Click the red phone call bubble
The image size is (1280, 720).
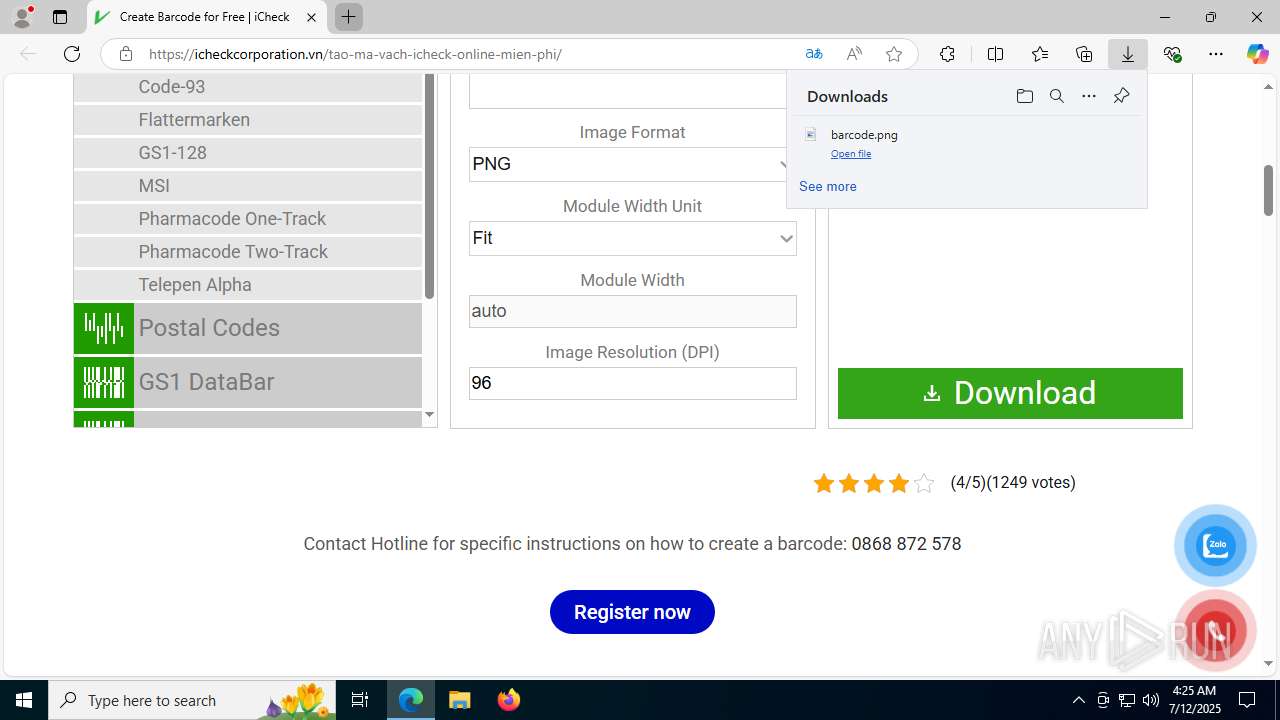(1215, 630)
